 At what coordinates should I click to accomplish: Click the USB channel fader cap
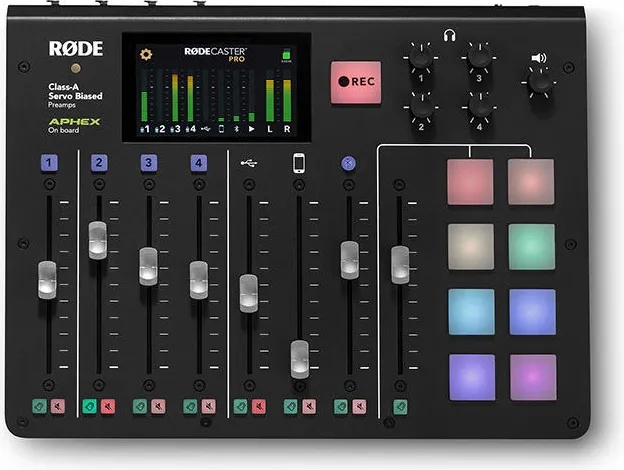[249, 293]
